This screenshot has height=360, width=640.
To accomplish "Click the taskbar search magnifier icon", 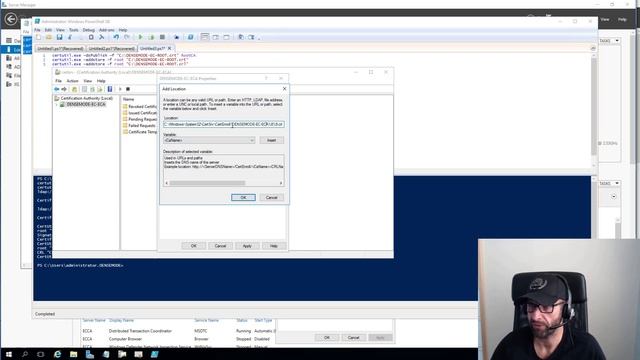I will coord(24,354).
